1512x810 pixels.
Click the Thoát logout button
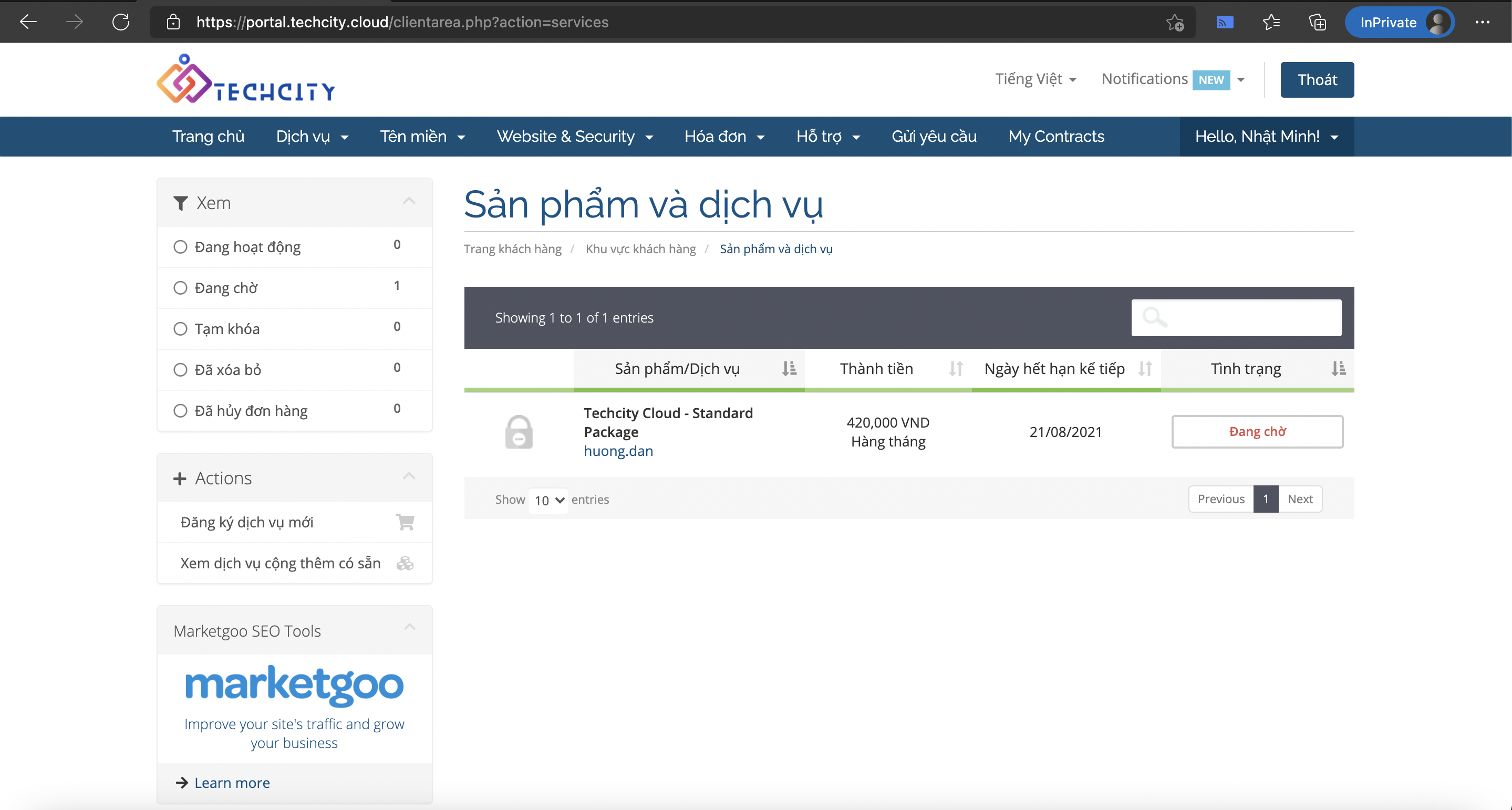point(1317,79)
